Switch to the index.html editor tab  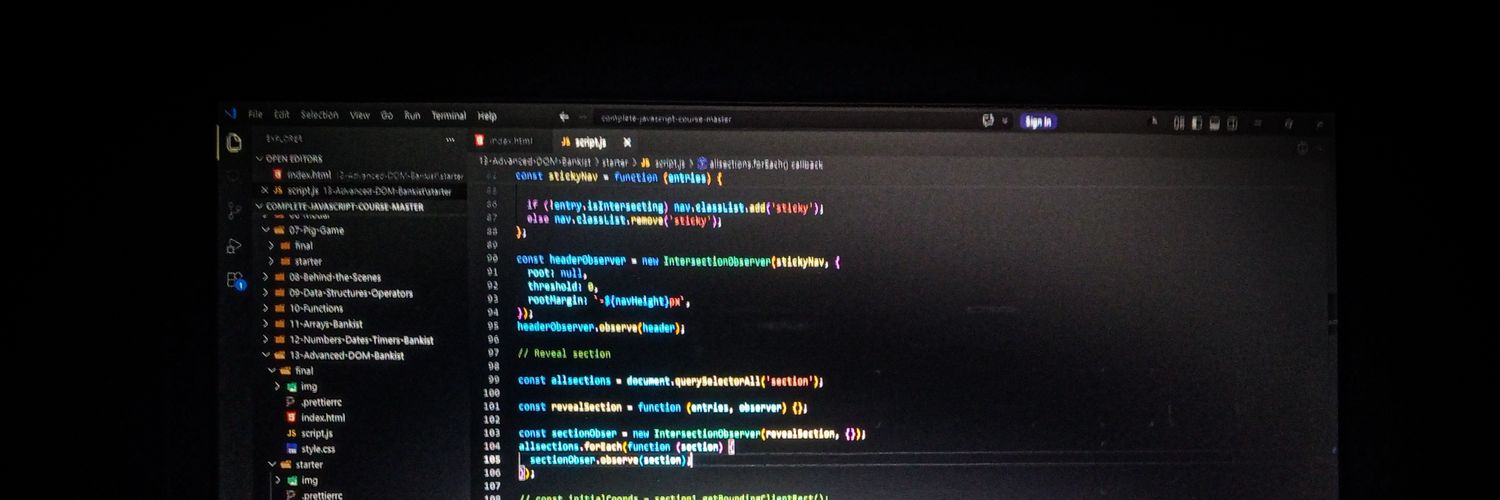(x=506, y=141)
